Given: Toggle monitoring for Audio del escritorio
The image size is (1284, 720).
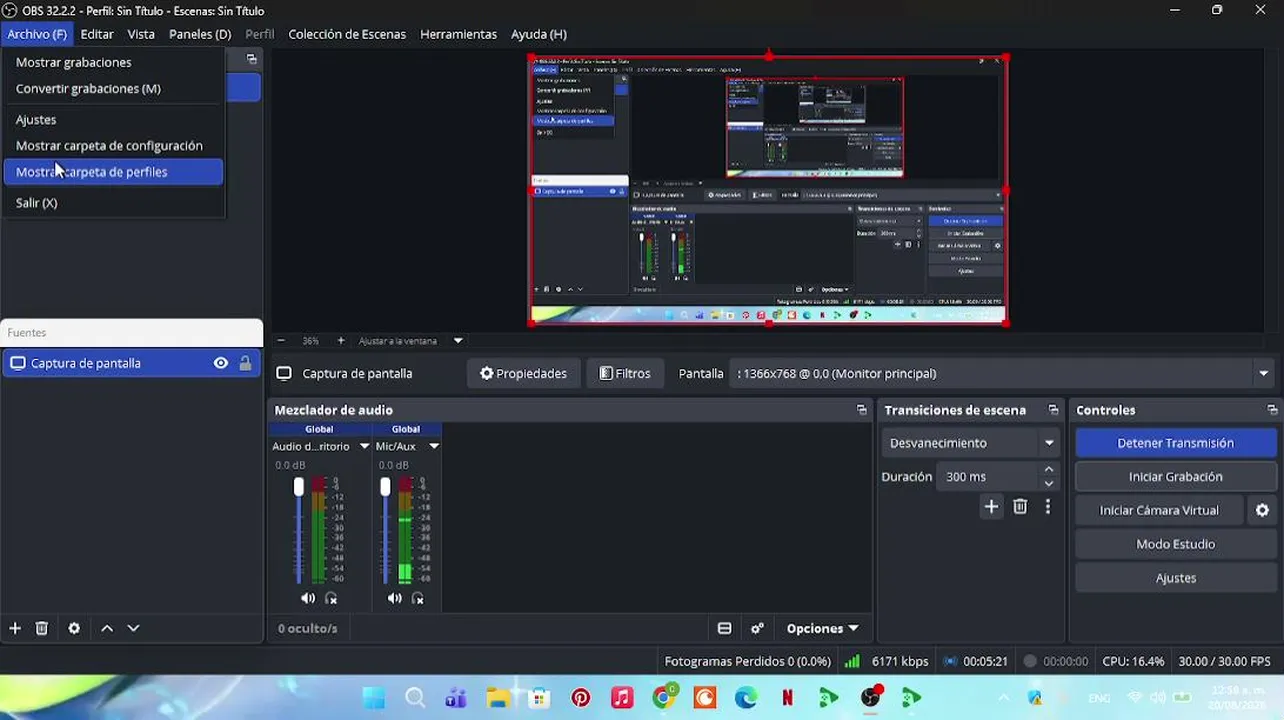Looking at the screenshot, I should coord(331,598).
